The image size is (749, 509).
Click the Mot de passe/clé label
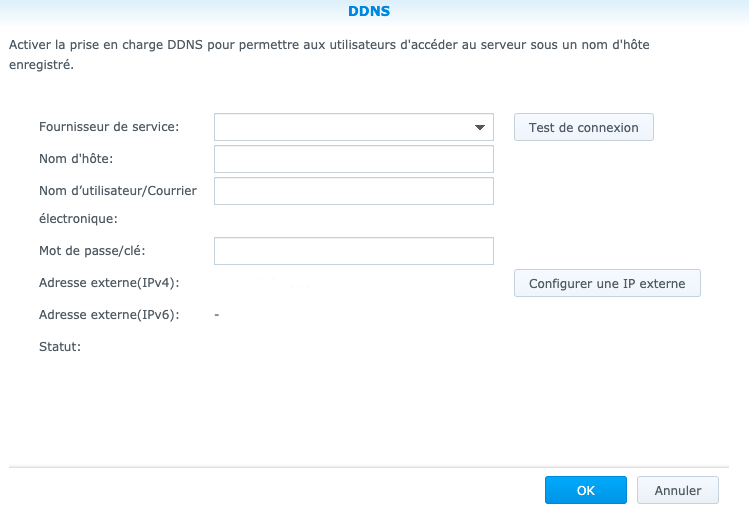click(x=92, y=251)
